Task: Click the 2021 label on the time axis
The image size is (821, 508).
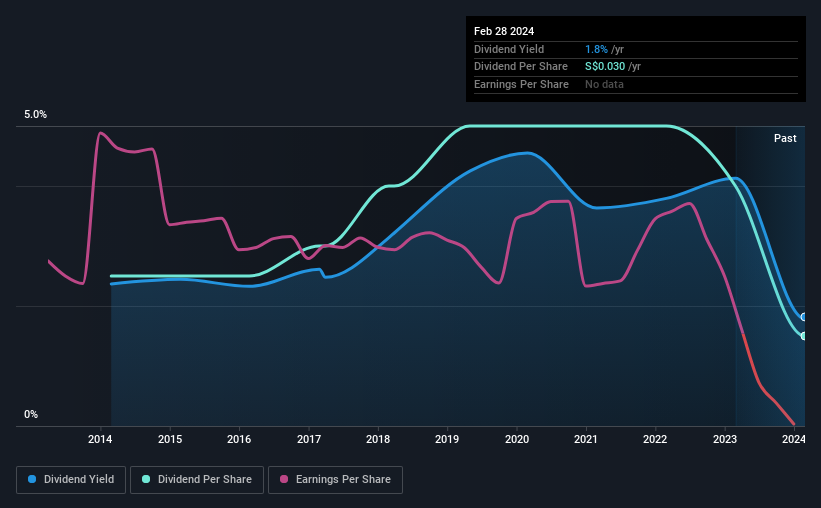Action: pos(586,439)
